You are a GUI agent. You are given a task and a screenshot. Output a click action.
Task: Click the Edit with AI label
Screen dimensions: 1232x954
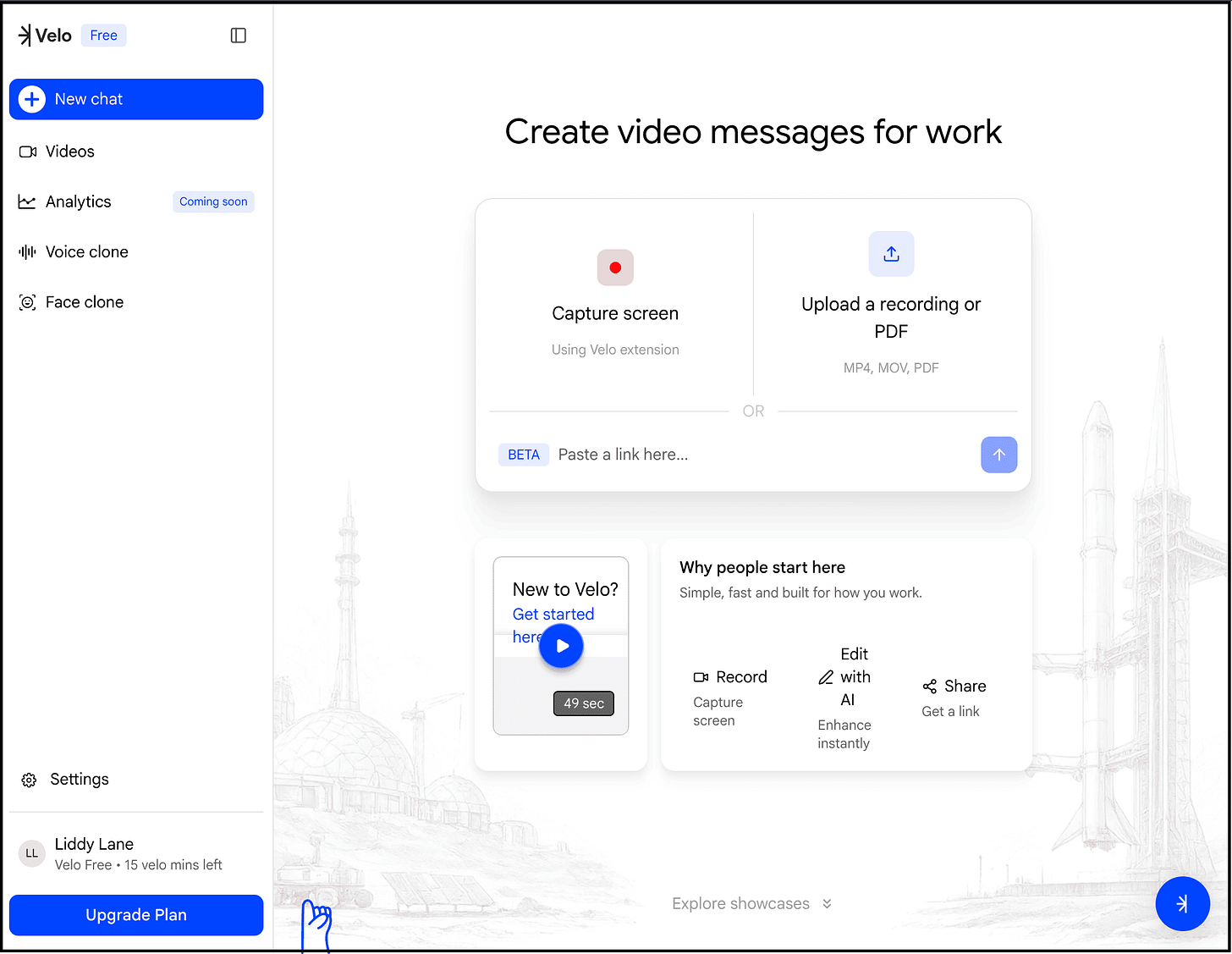coord(855,677)
